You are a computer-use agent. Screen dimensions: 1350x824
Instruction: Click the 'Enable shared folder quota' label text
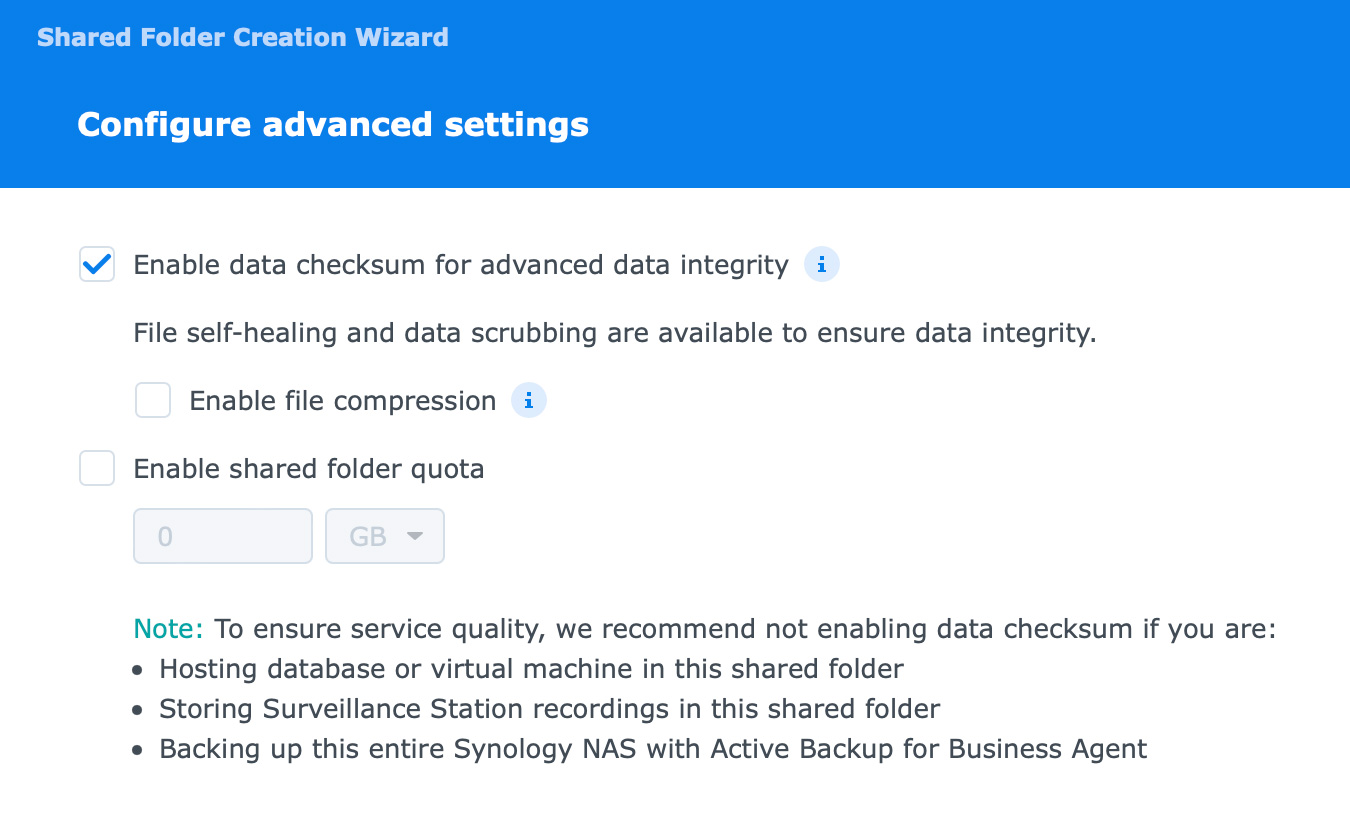308,468
